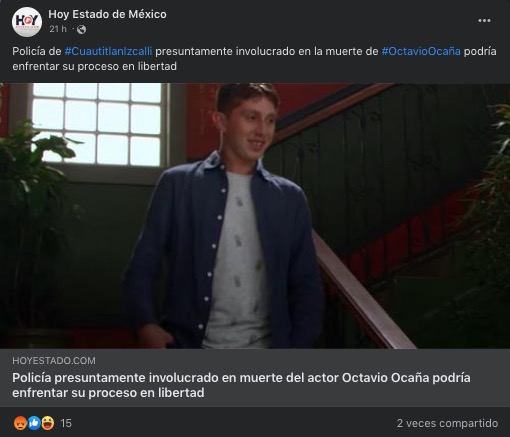The image size is (510, 437).
Task: Open the #CuautitlanIzcalli hashtag
Action: pos(108,51)
